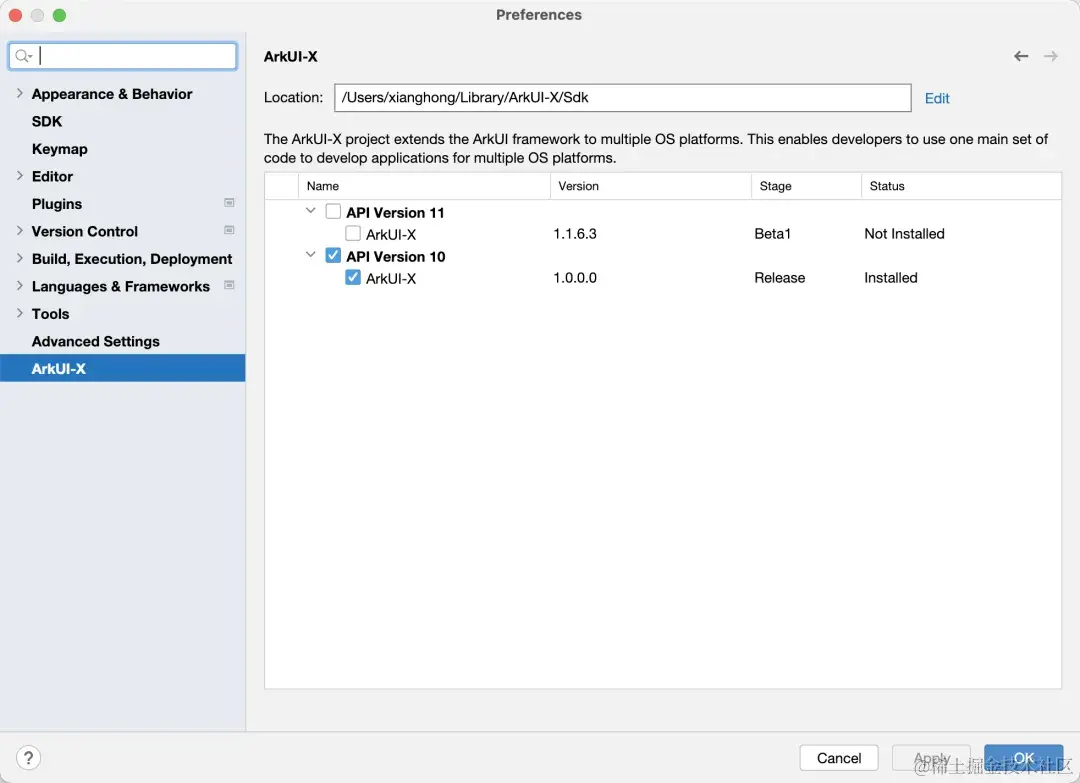Click the project-level icon beside Plugins
The height and width of the screenshot is (783, 1080).
pyautogui.click(x=229, y=202)
